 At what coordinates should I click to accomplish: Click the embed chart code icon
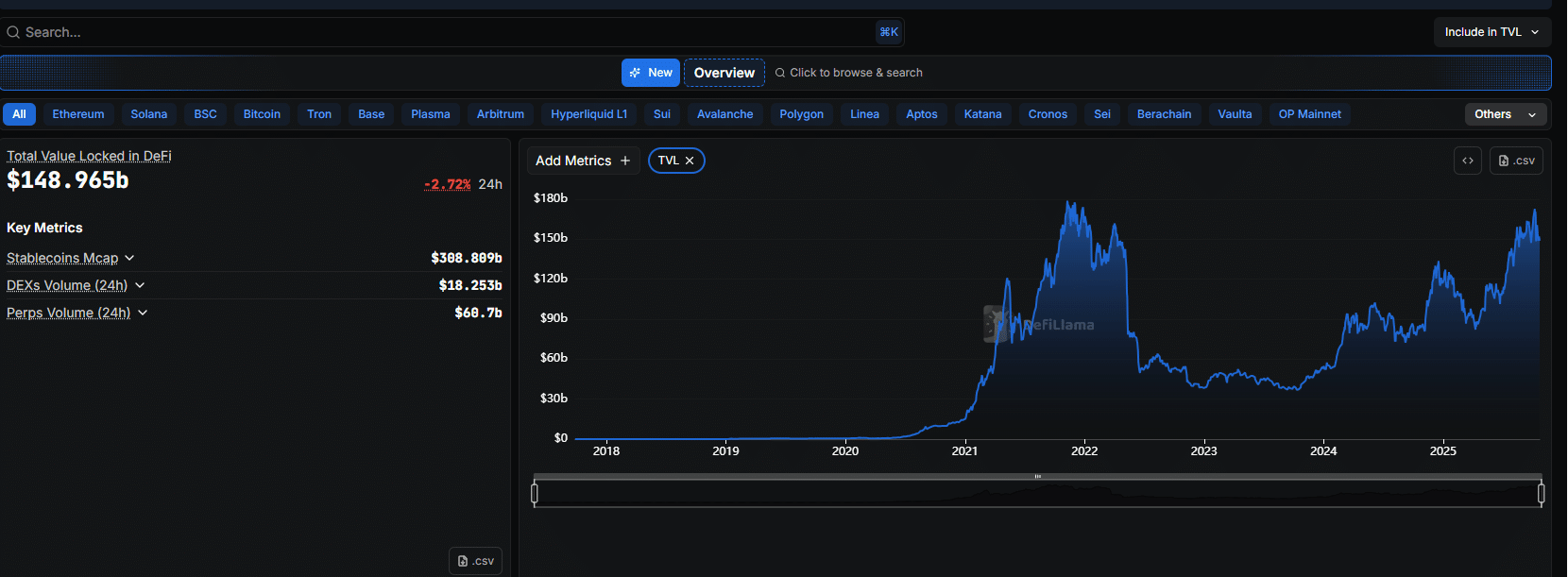(x=1467, y=161)
